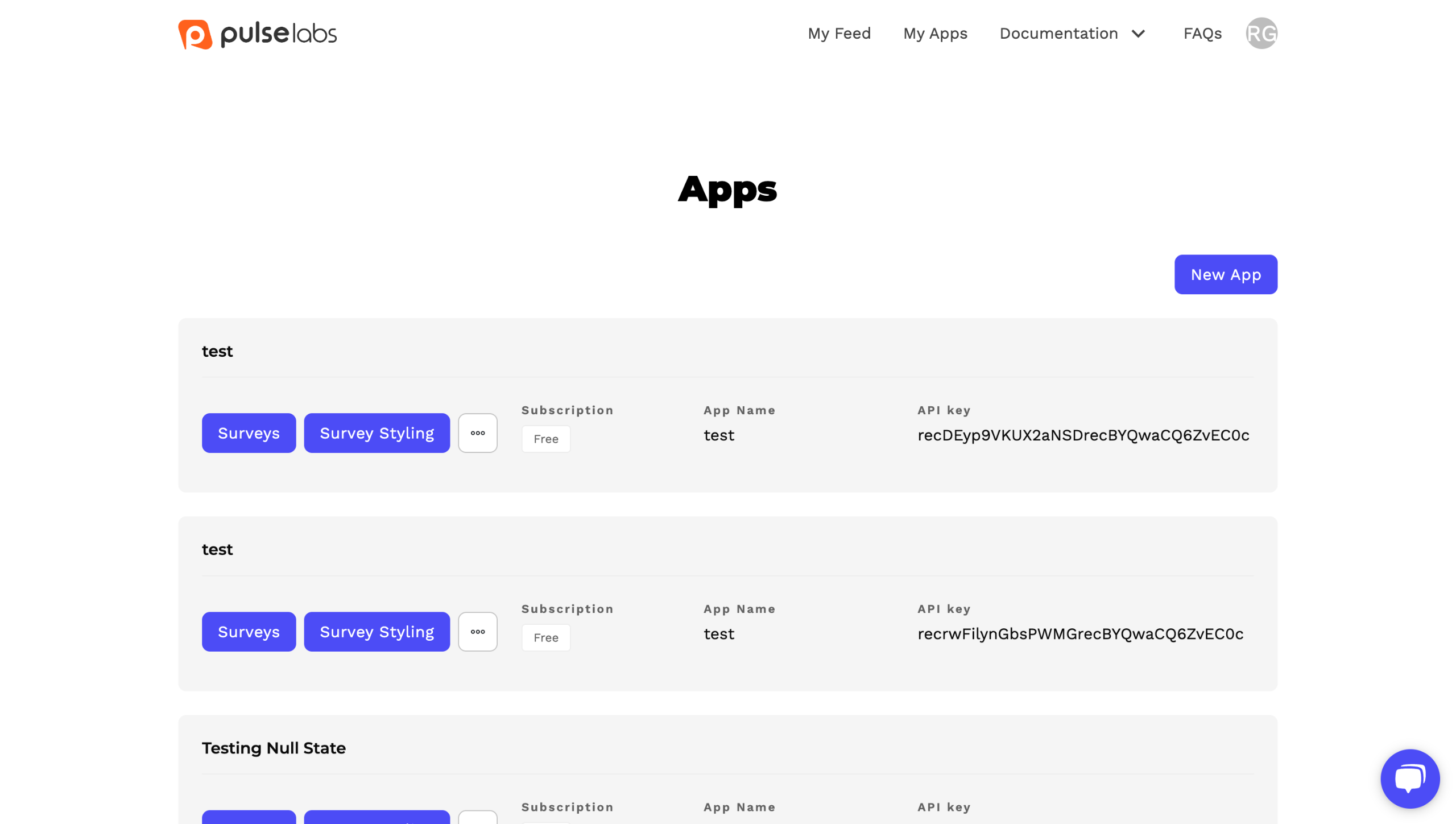Open Survey Styling for second test app
The height and width of the screenshot is (824, 1456).
click(x=377, y=632)
